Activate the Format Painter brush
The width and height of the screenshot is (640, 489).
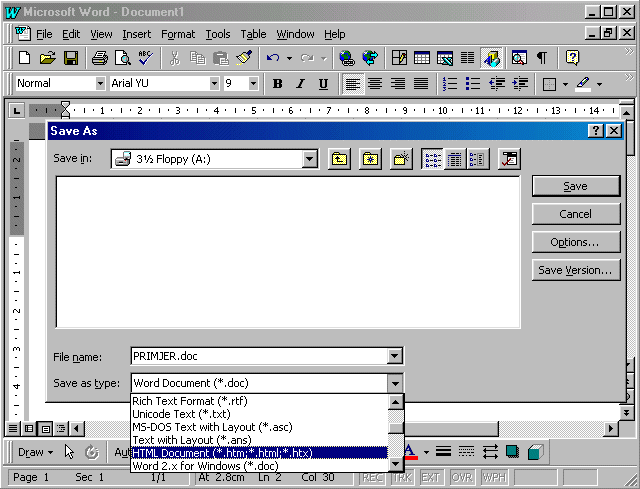pos(244,58)
